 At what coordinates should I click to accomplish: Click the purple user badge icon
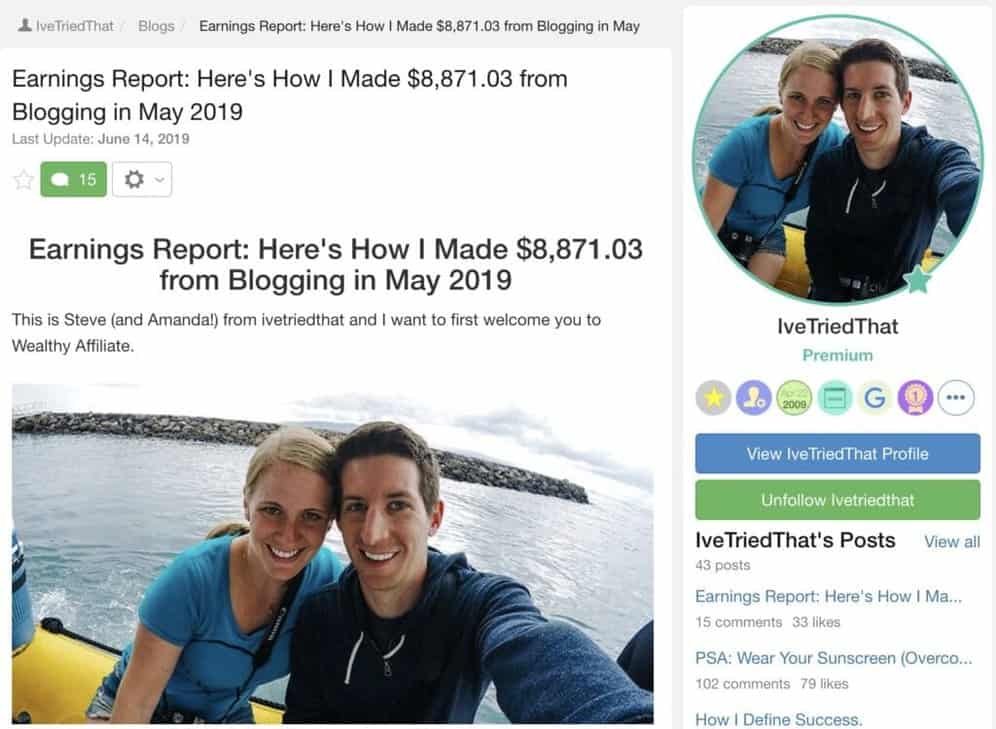click(754, 398)
